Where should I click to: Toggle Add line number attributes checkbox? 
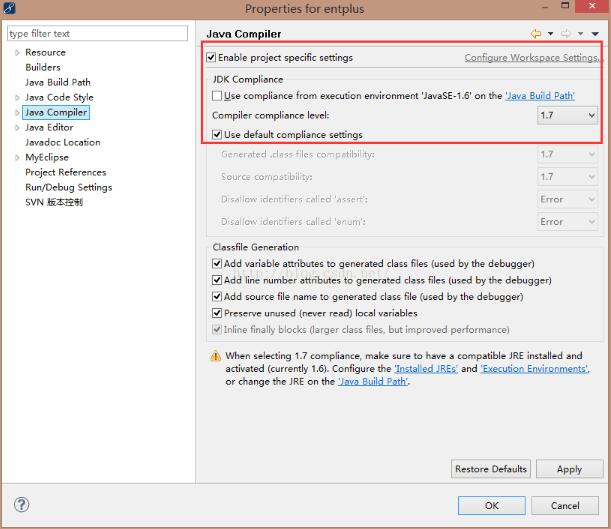217,280
